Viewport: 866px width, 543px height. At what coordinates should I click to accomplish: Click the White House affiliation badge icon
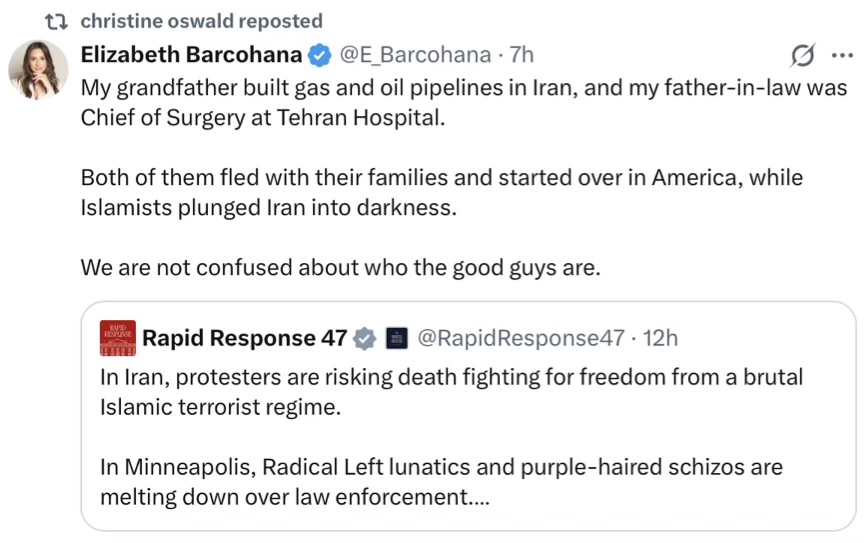pyautogui.click(x=395, y=338)
